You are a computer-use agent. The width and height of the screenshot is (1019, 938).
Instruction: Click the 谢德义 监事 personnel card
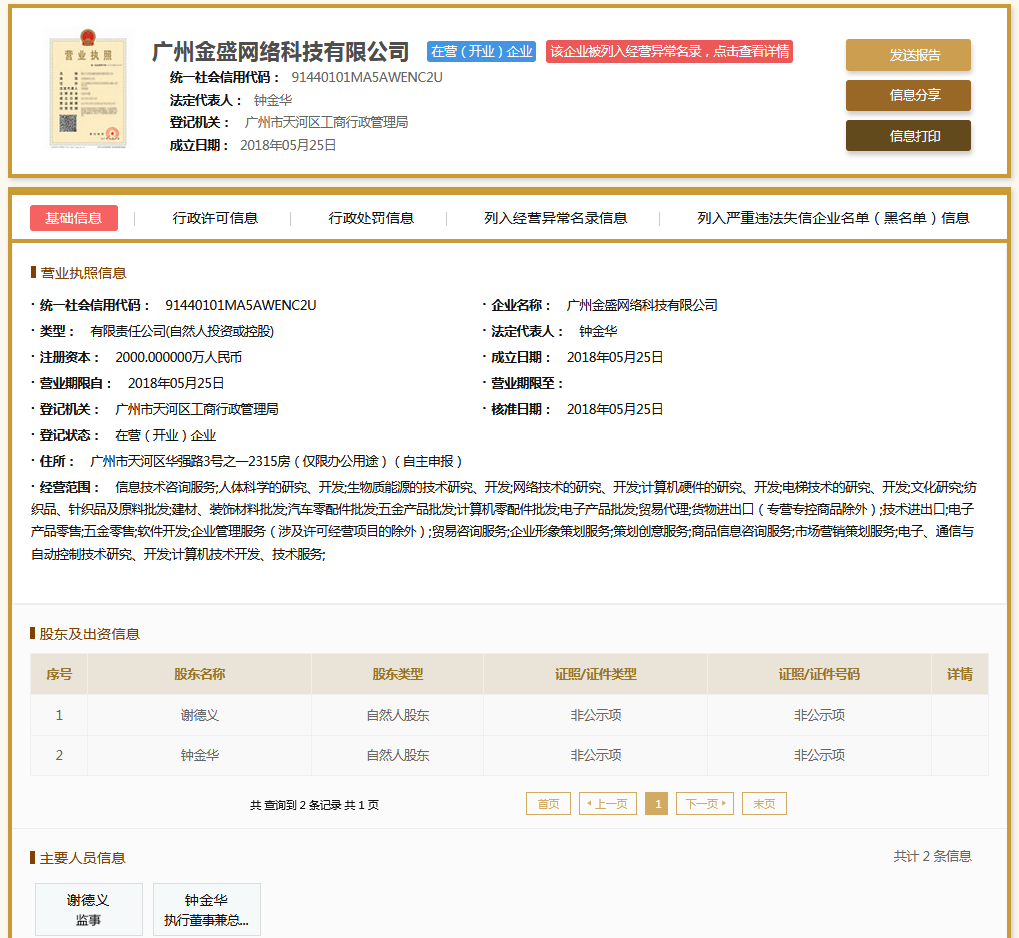coord(88,909)
